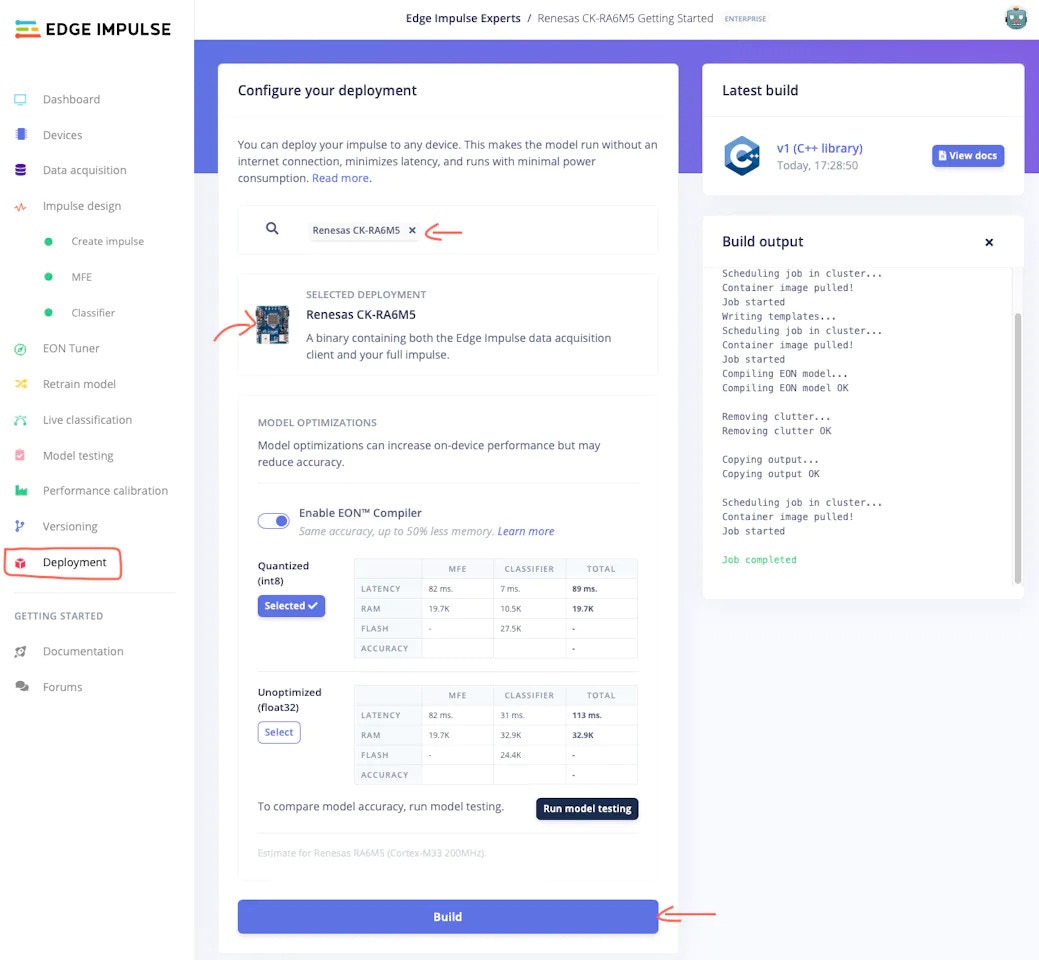1039x960 pixels.
Task: Click the Live classification icon
Action: pos(21,420)
